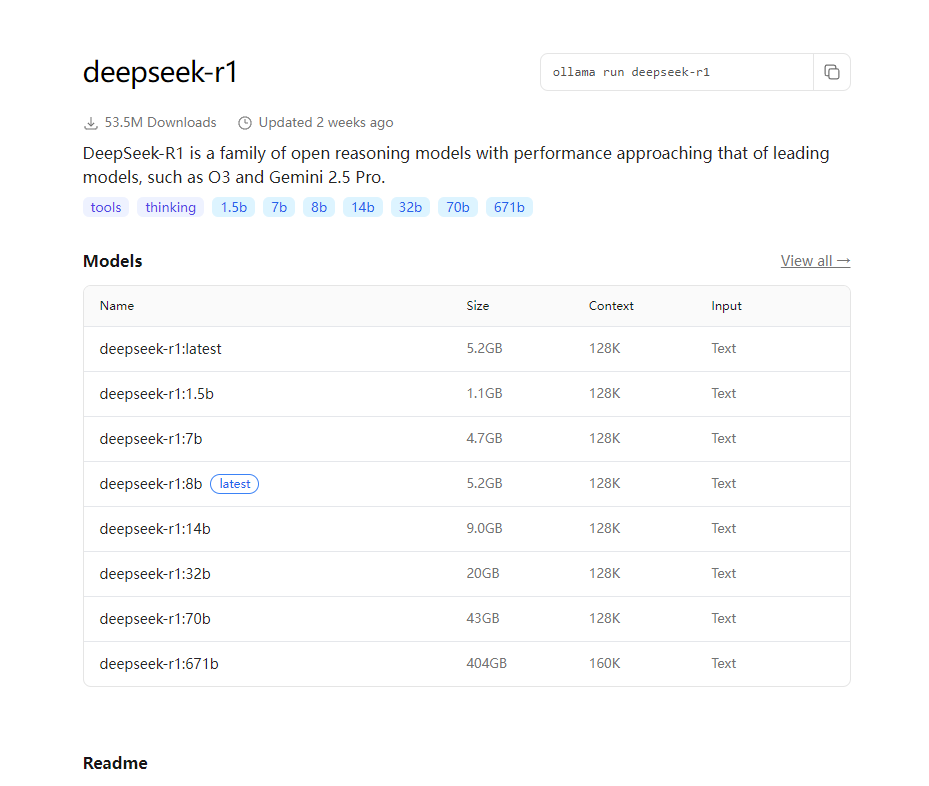Image resolution: width=929 pixels, height=786 pixels.
Task: Open the deepseek-r1:1.5b model
Action: coord(157,394)
